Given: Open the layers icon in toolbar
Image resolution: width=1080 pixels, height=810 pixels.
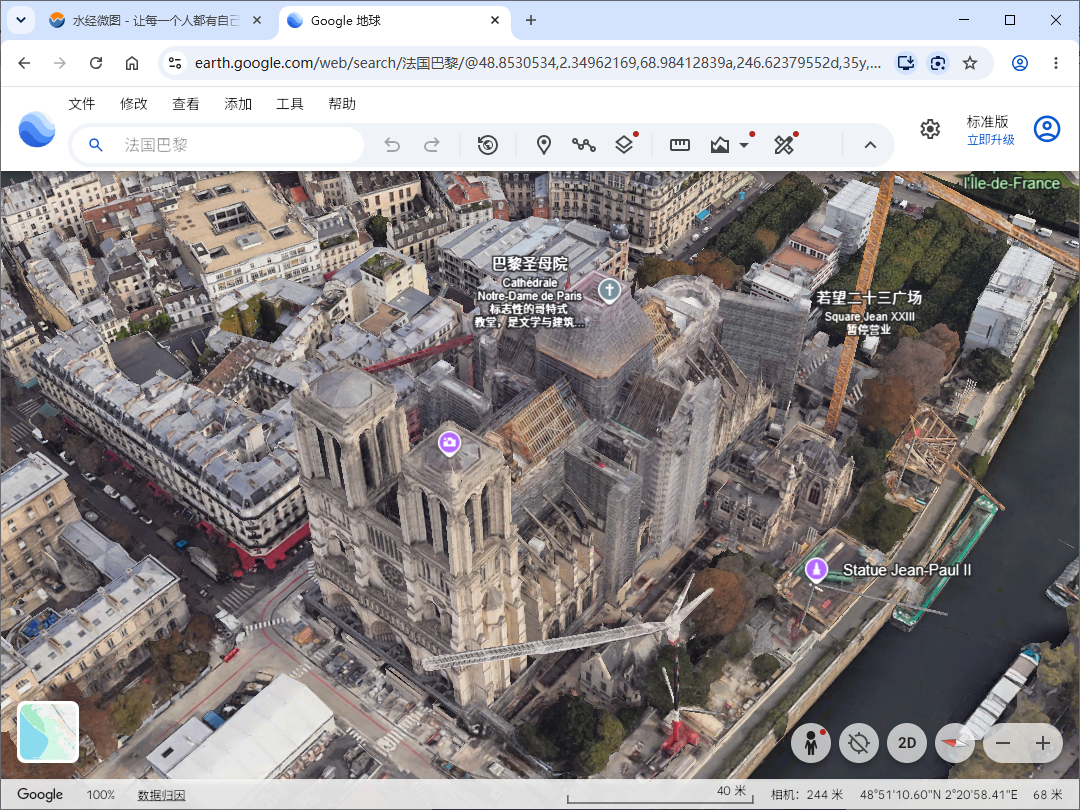Looking at the screenshot, I should click(624, 145).
